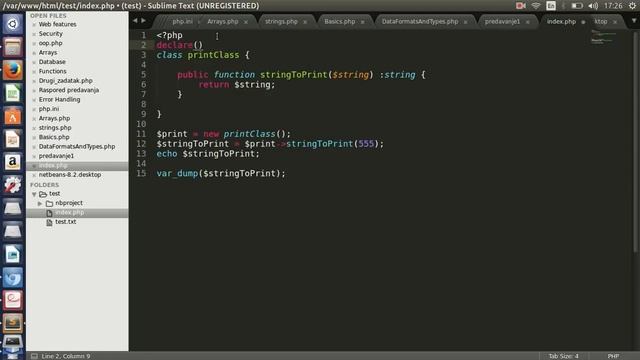Select the index.php tab
Image resolution: width=640 pixels, height=360 pixels.
(x=561, y=21)
